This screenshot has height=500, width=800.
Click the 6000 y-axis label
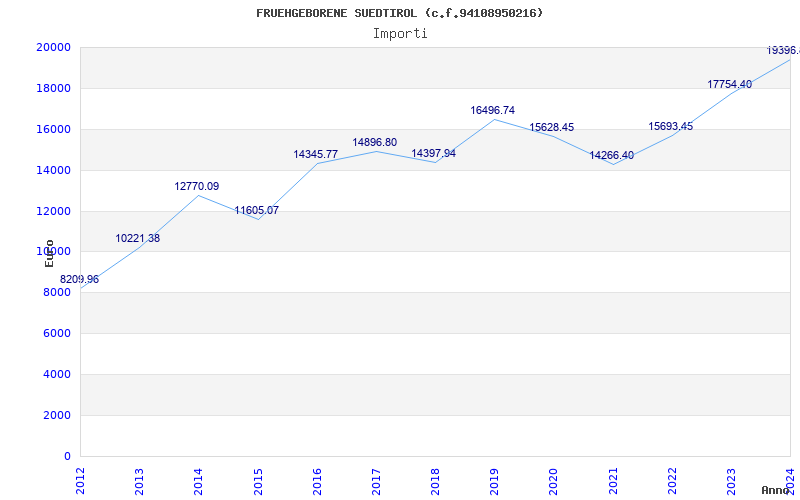57,333
